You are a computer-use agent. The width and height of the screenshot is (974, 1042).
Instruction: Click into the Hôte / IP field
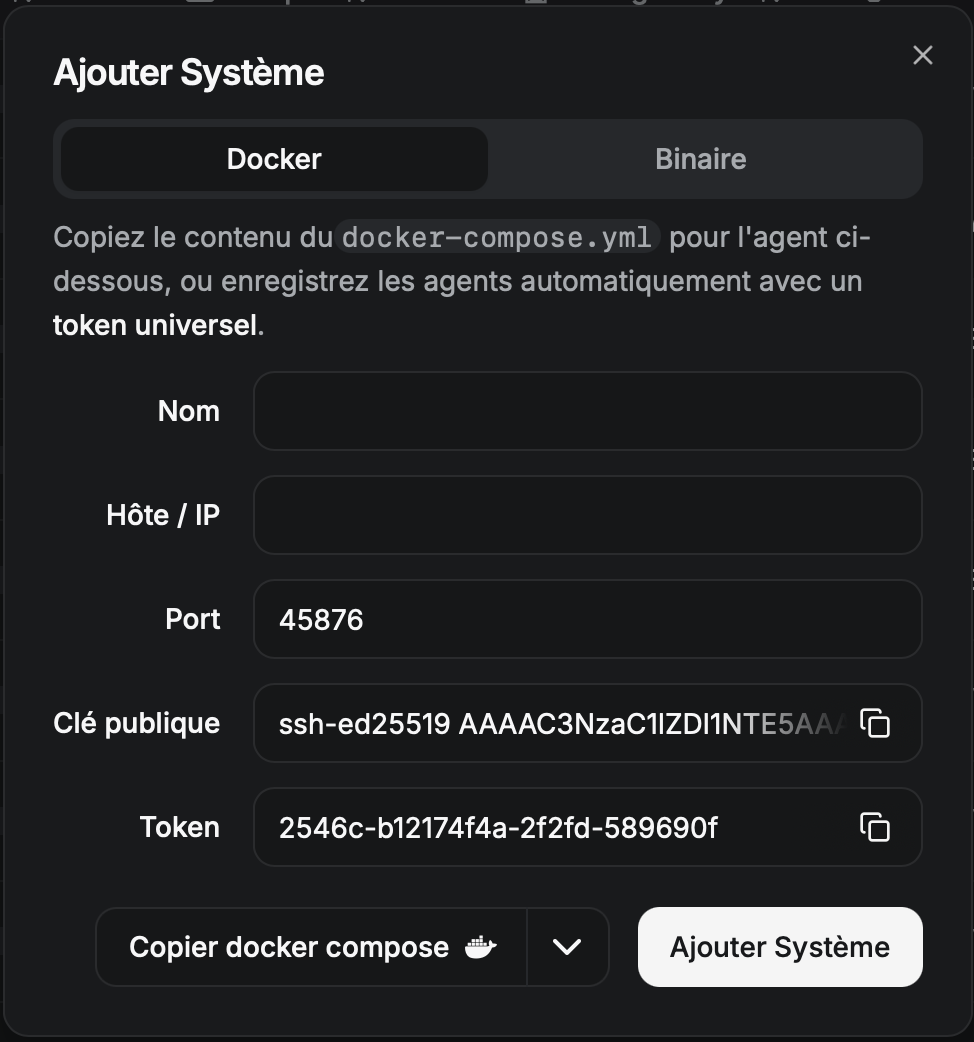point(587,515)
